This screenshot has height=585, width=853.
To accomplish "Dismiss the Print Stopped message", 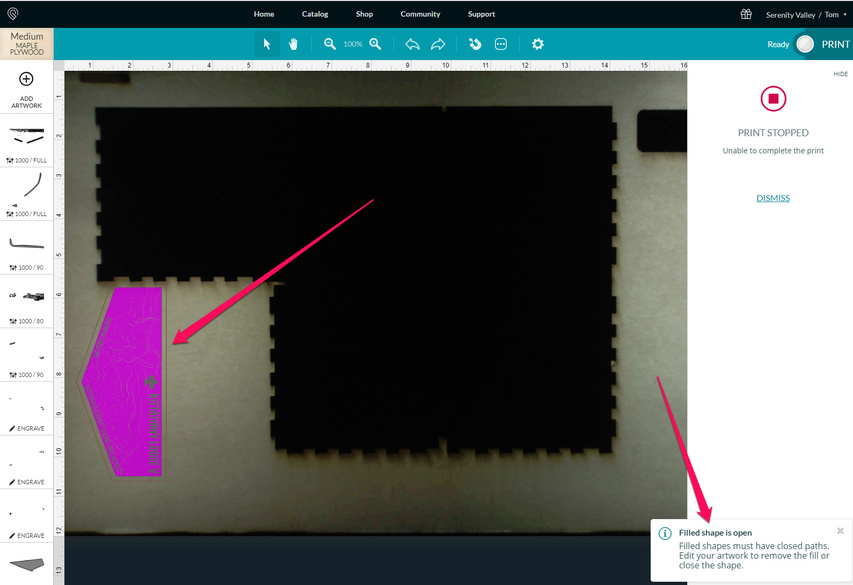I will pyautogui.click(x=772, y=198).
